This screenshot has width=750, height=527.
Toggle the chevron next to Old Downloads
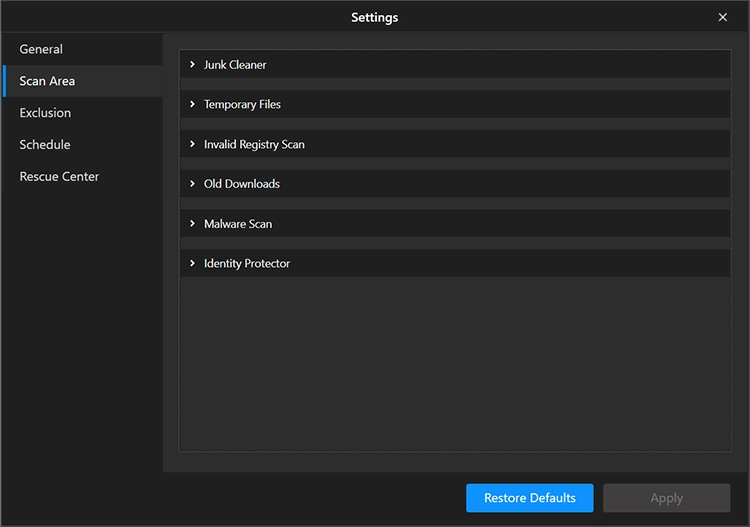coord(192,184)
